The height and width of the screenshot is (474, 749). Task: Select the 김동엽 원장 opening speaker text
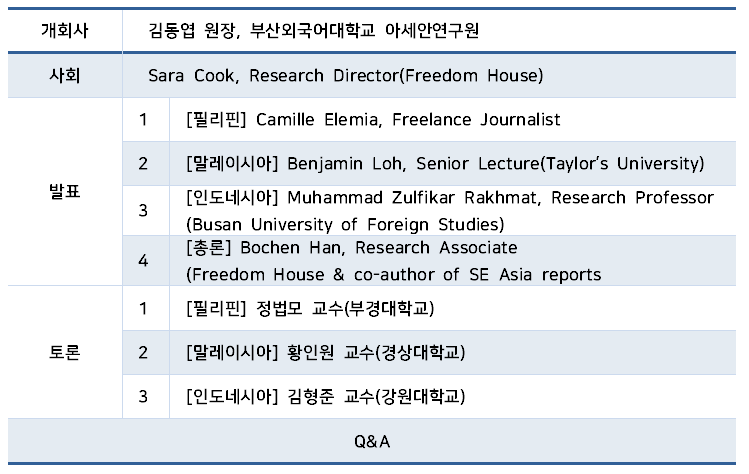(x=312, y=30)
